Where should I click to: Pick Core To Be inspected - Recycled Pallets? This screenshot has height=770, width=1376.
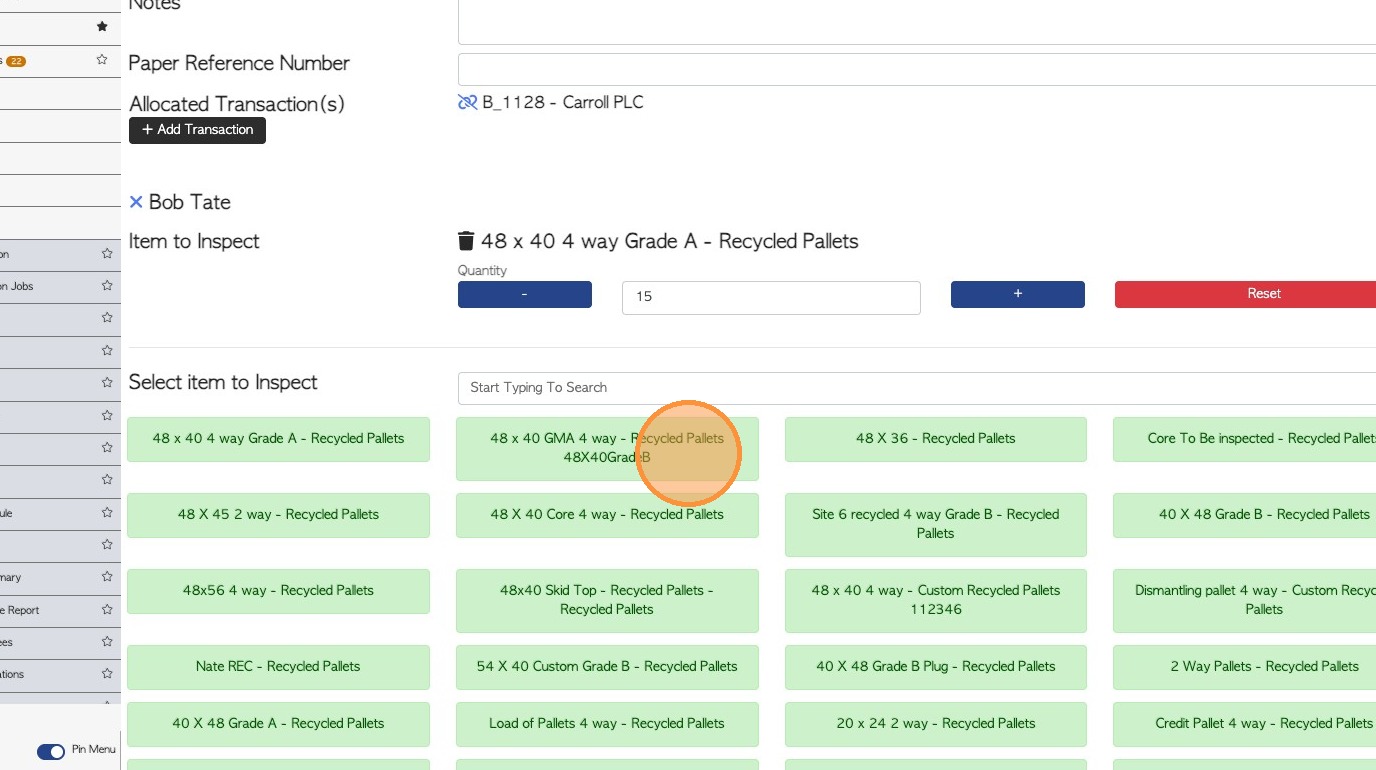click(1245, 439)
